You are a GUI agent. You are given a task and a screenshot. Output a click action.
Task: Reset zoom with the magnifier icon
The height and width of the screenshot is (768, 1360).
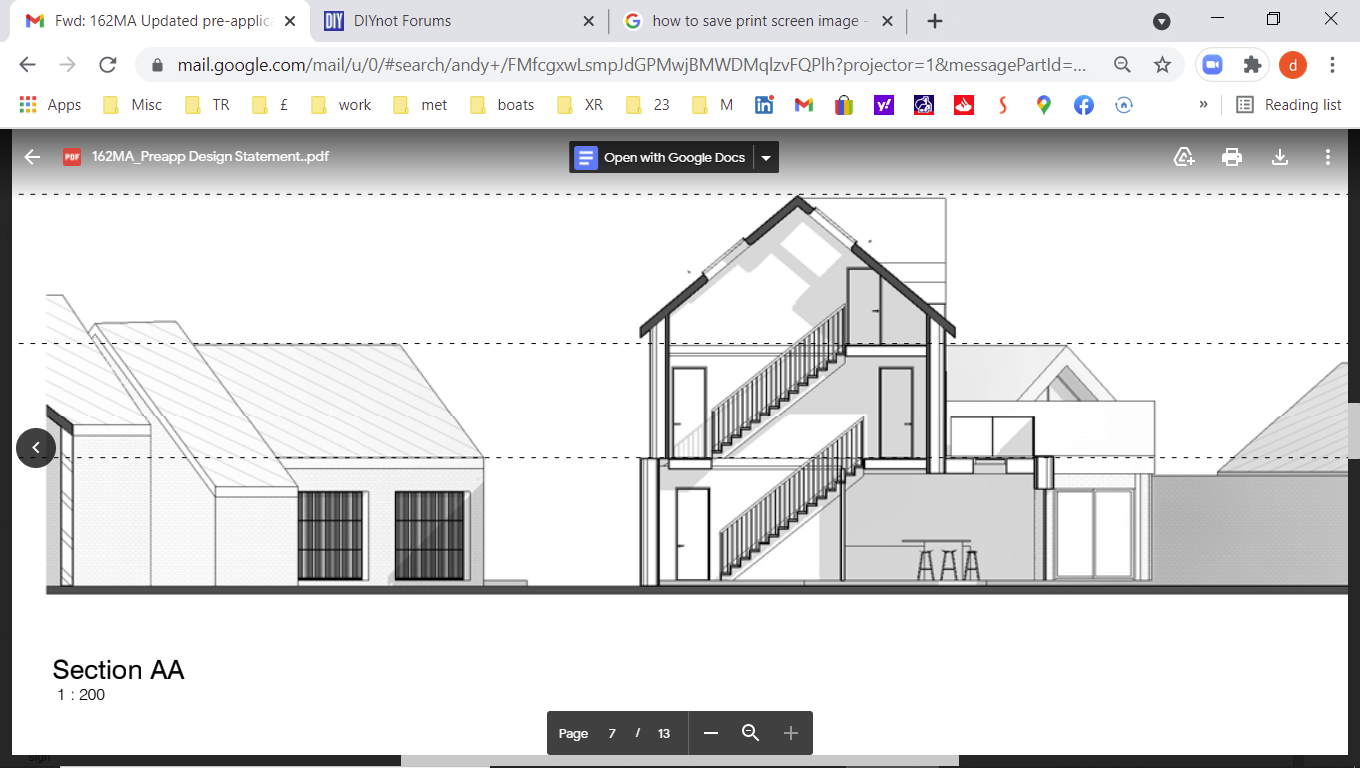(751, 733)
